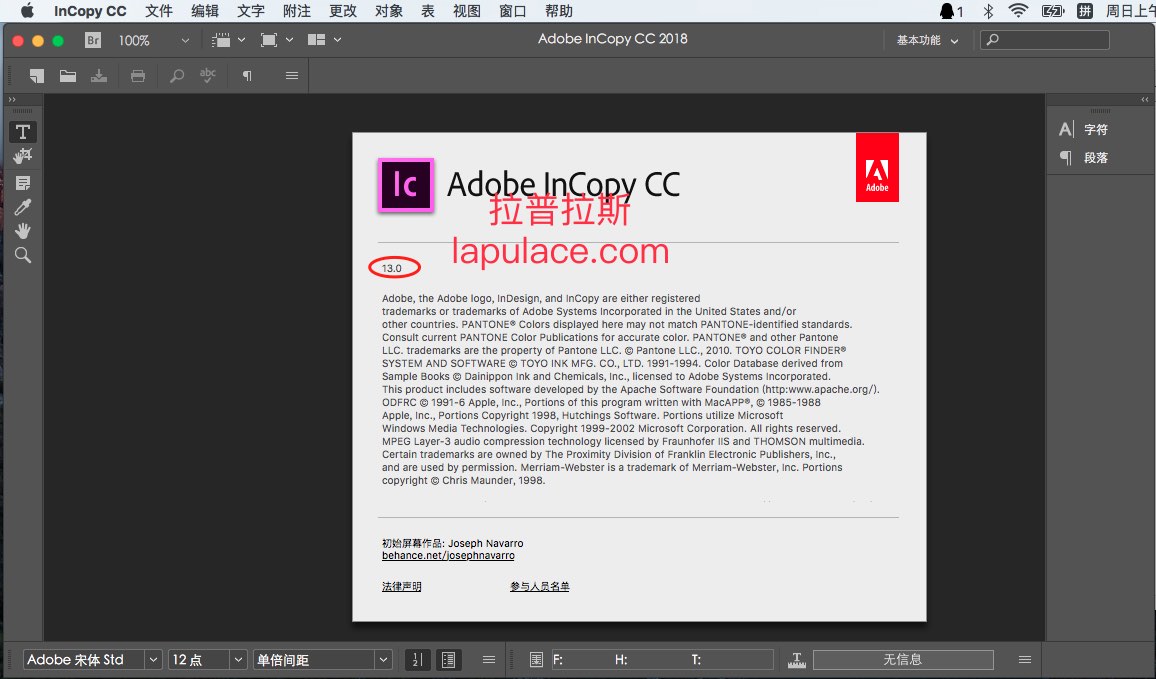This screenshot has height=679, width=1156.
Task: Open the 单倍间距 line spacing dropdown
Action: pos(383,660)
